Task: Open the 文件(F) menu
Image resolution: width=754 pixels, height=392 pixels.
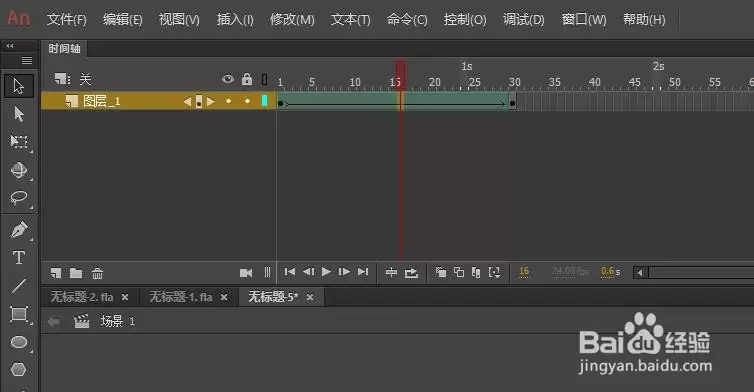Action: (x=66, y=20)
